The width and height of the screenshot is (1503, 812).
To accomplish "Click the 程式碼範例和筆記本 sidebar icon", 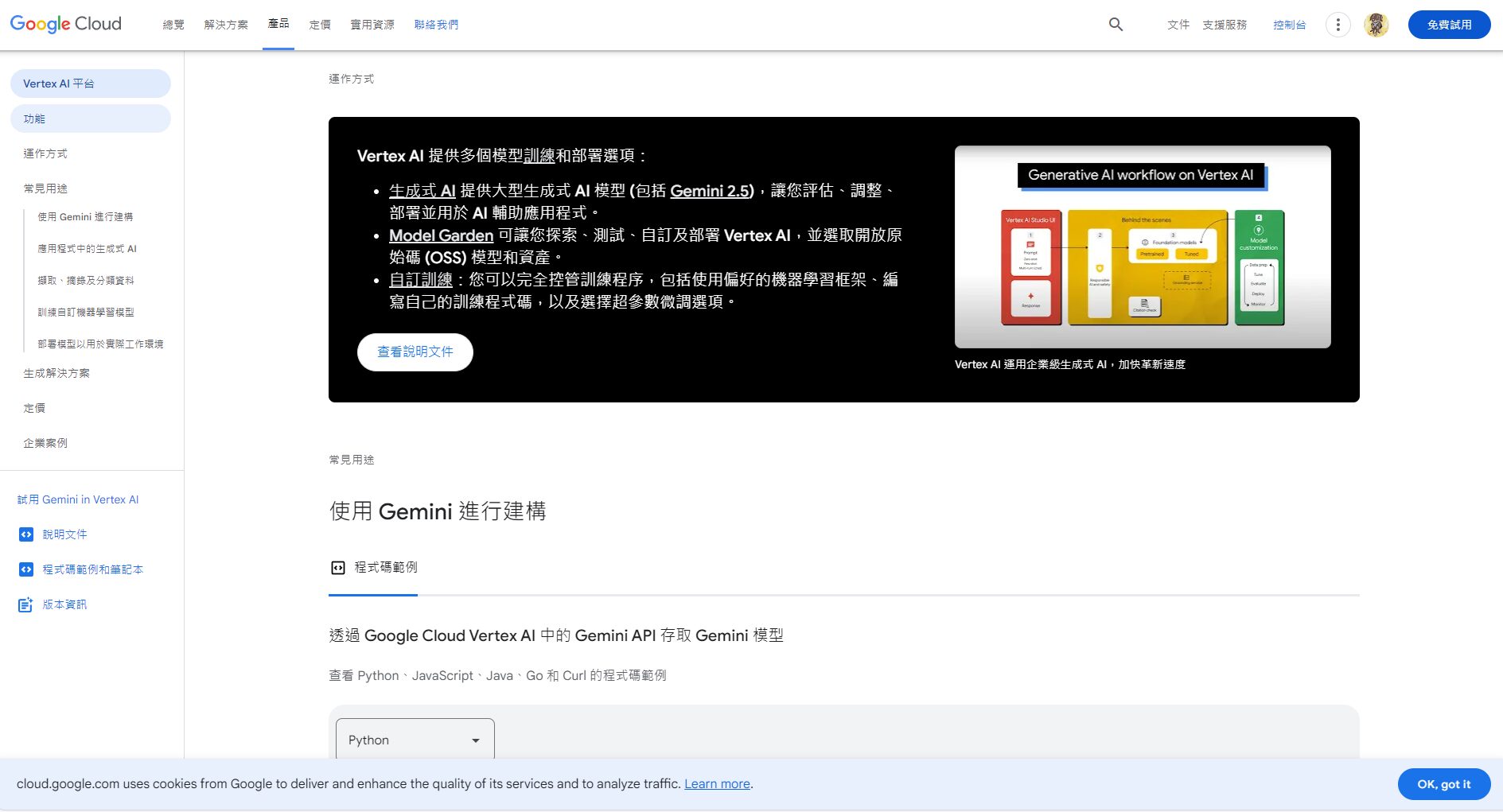I will click(x=26, y=569).
